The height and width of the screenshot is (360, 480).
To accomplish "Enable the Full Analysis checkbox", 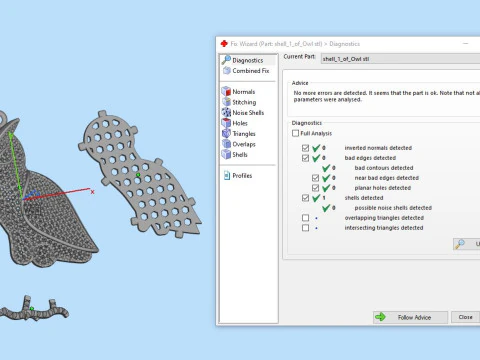I will point(295,133).
